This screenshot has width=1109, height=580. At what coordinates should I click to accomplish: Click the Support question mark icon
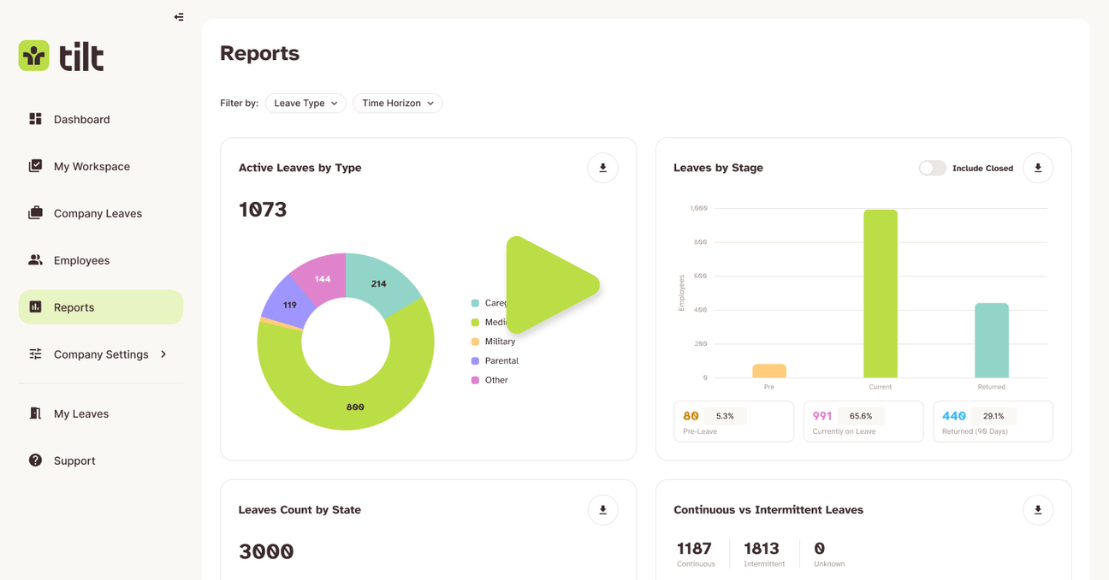pos(35,460)
